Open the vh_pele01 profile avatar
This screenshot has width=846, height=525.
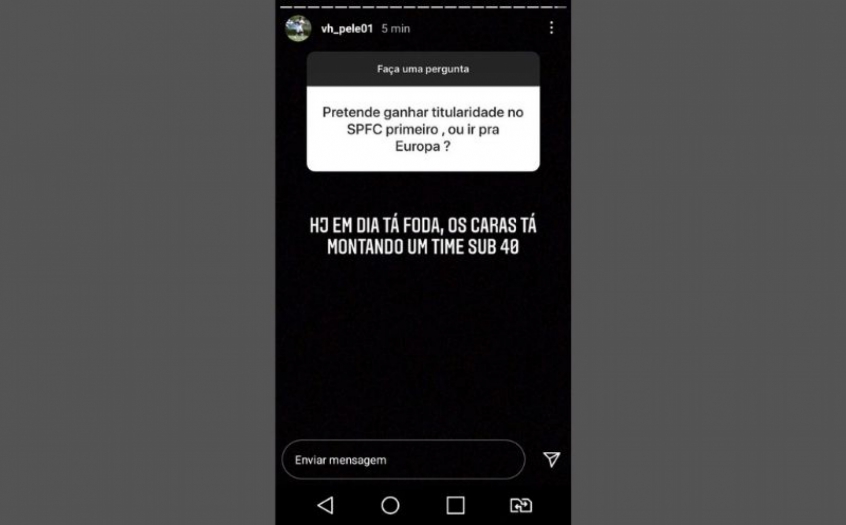click(x=298, y=28)
